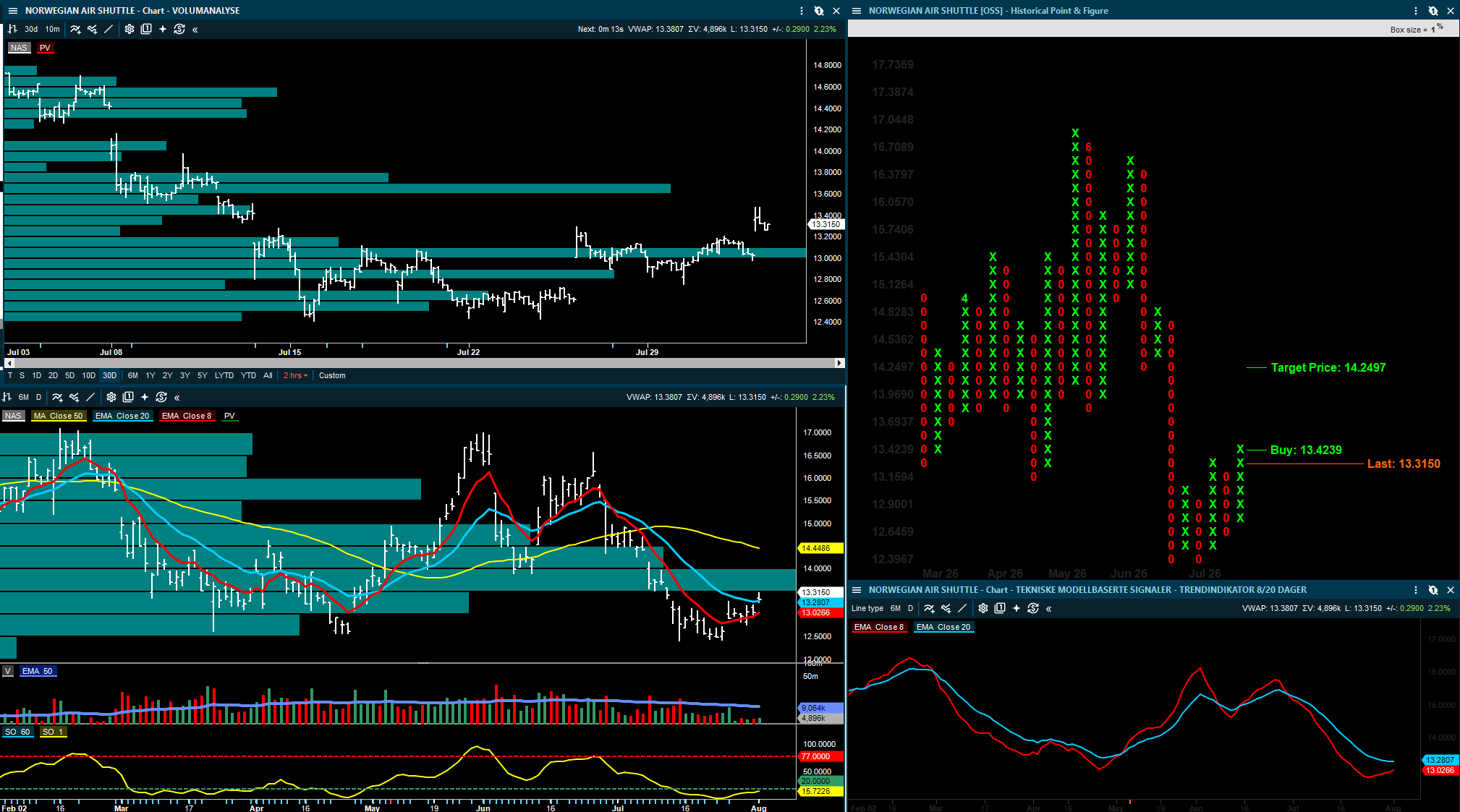Click the YTD range button

tap(249, 375)
